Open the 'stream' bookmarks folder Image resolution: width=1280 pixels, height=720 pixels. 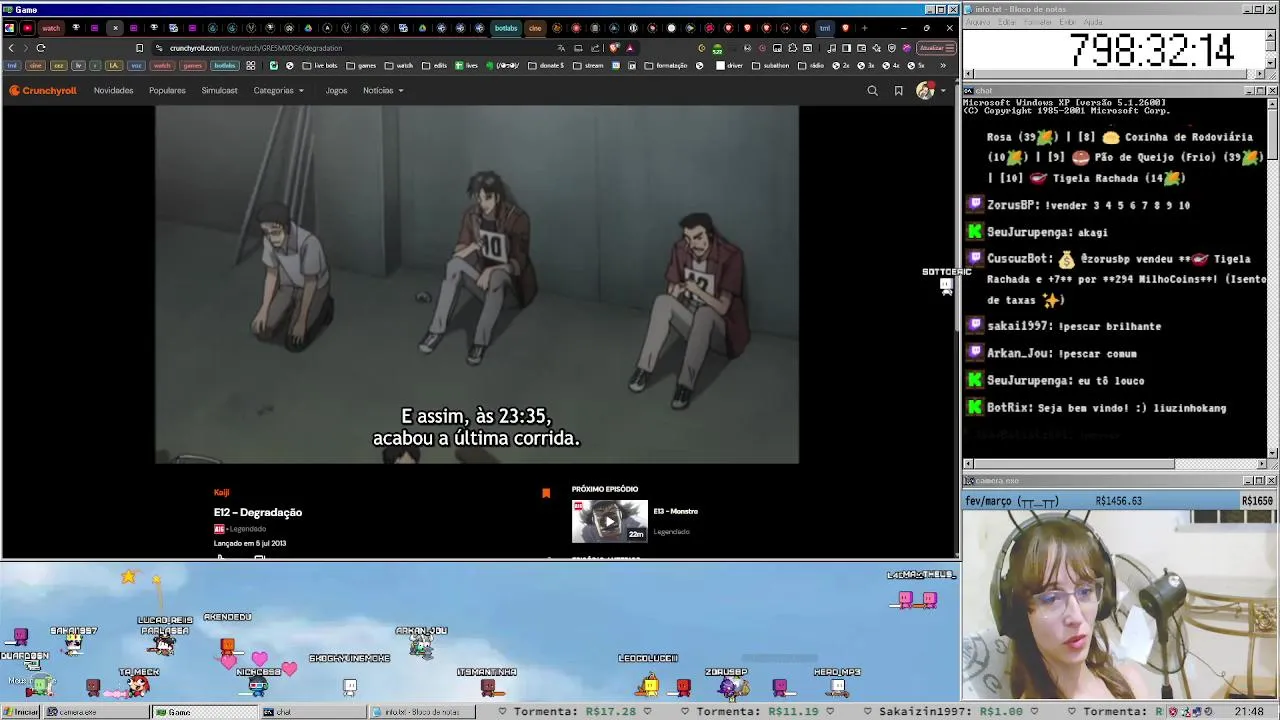(588, 66)
